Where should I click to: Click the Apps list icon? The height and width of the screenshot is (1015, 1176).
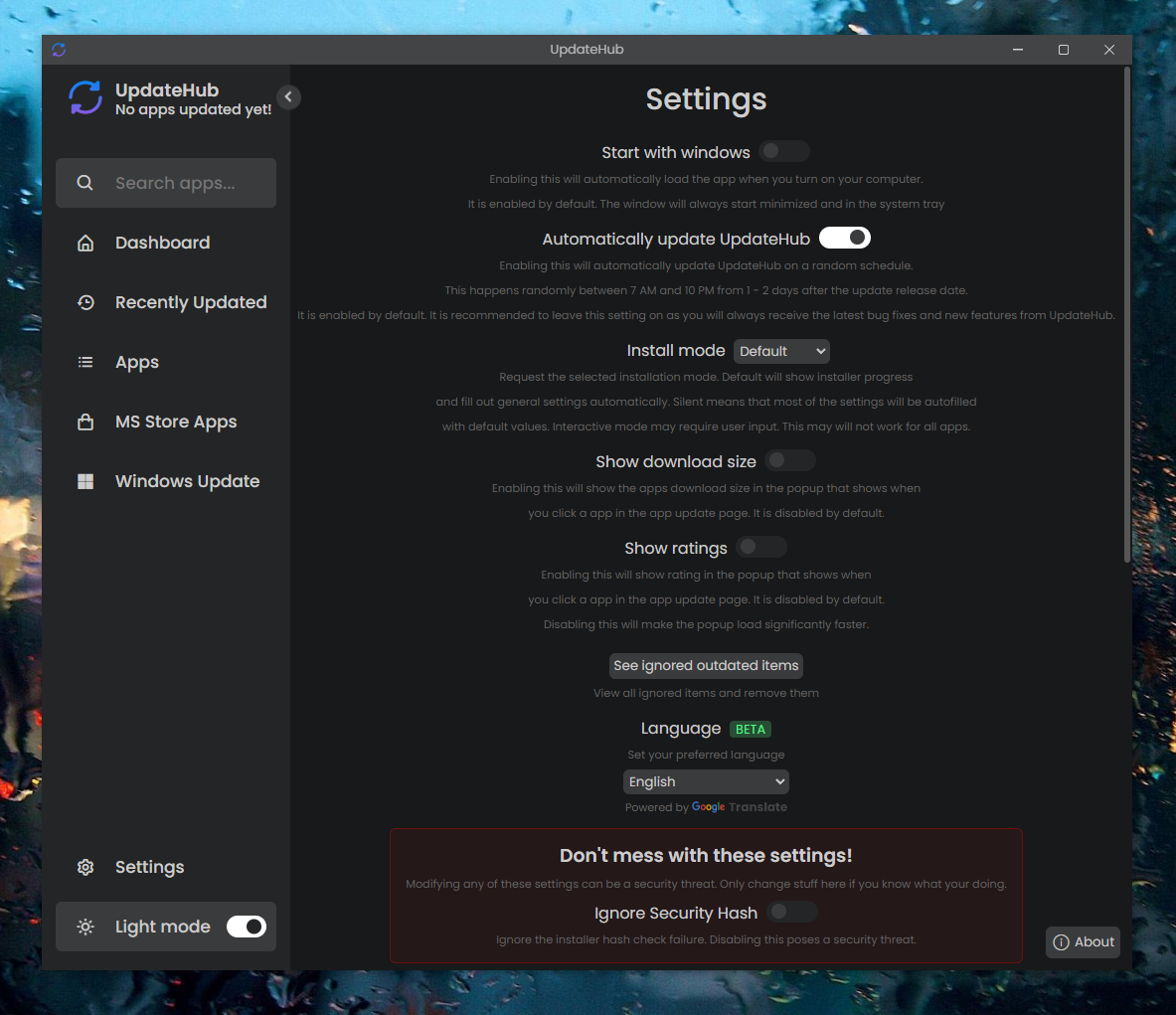click(85, 362)
